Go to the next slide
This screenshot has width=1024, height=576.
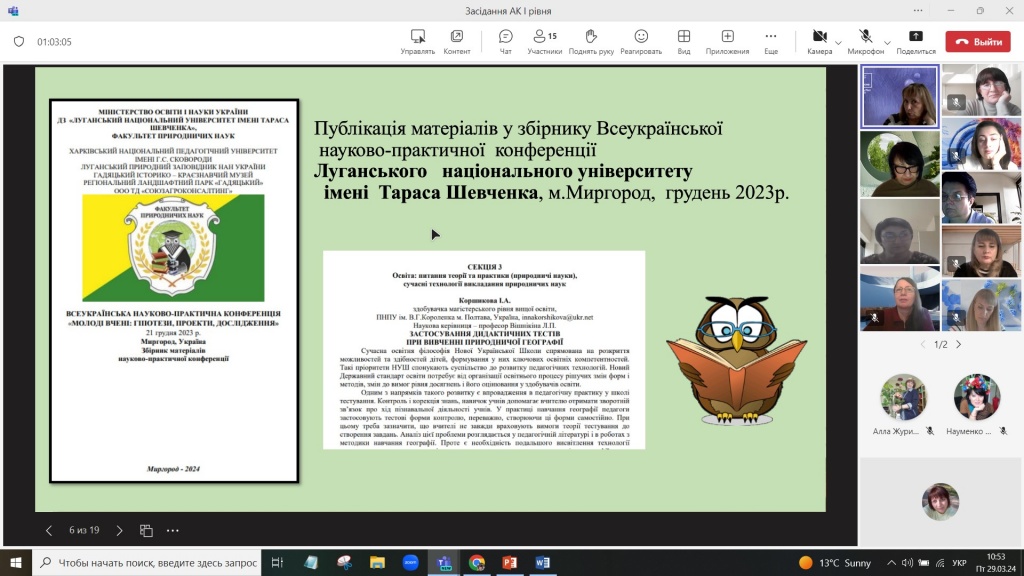coord(119,531)
